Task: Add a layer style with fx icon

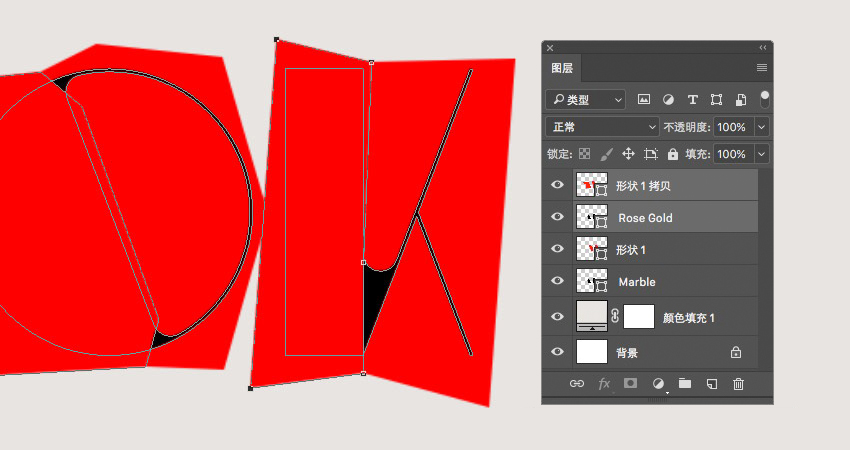Action: [604, 384]
